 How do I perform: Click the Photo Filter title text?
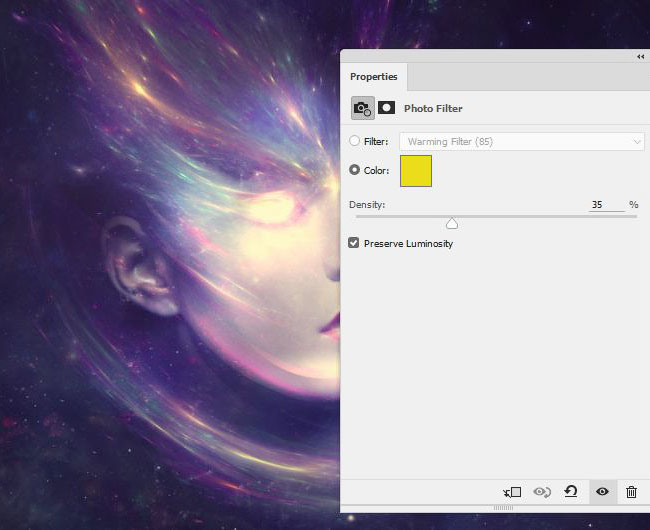[x=433, y=109]
